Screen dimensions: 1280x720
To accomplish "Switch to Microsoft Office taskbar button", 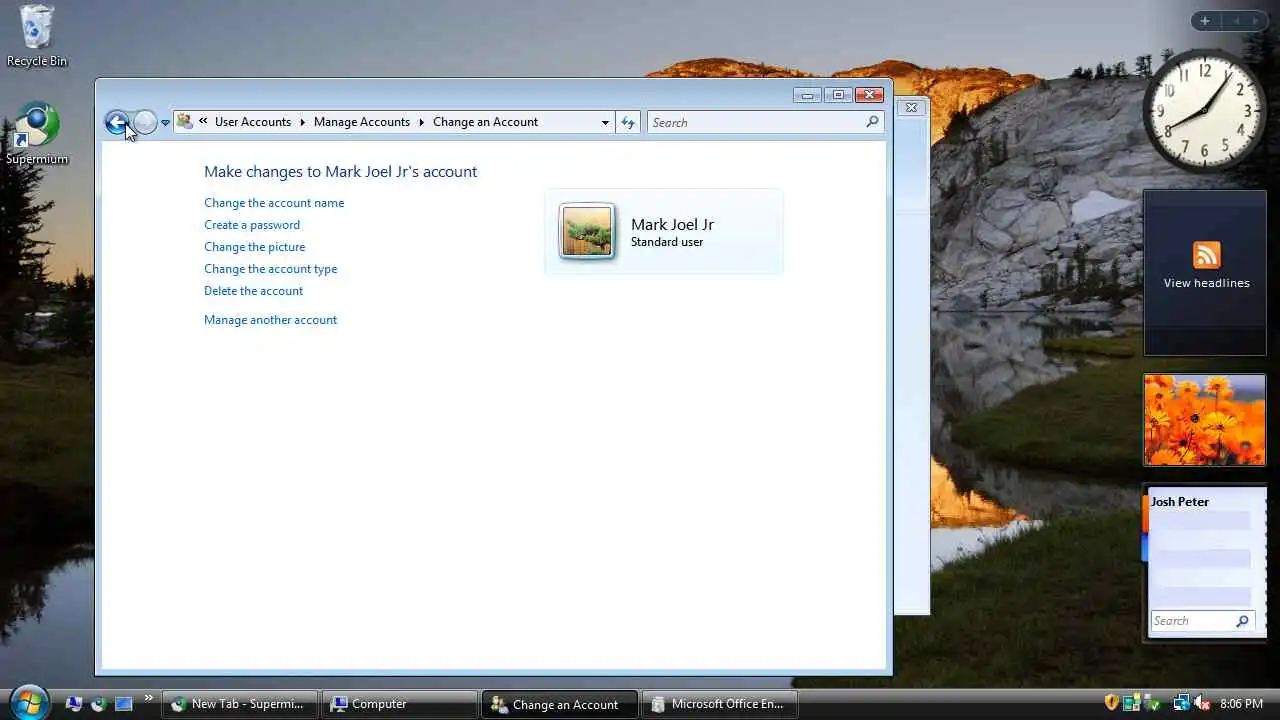I will (x=720, y=704).
